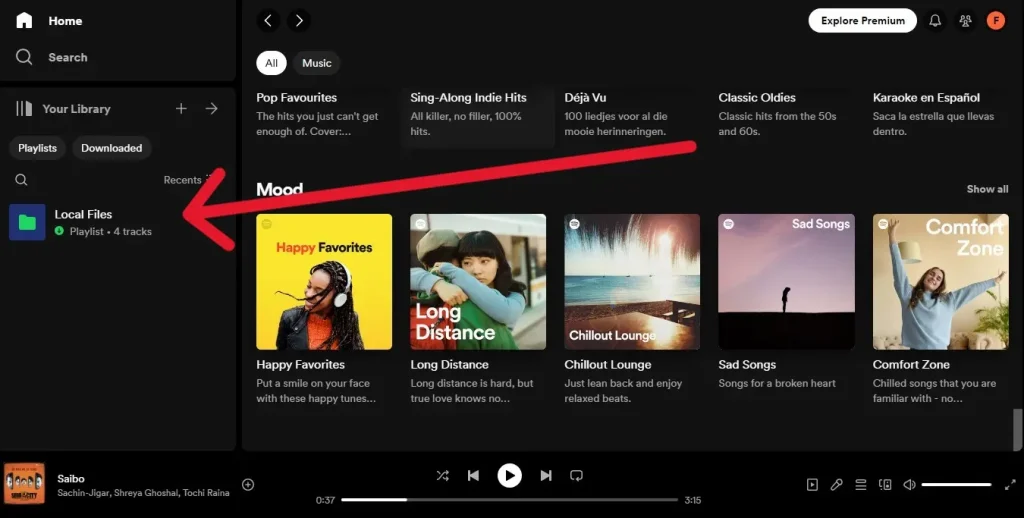The height and width of the screenshot is (518, 1024).
Task: Mute with the volume speaker icon
Action: 909,485
